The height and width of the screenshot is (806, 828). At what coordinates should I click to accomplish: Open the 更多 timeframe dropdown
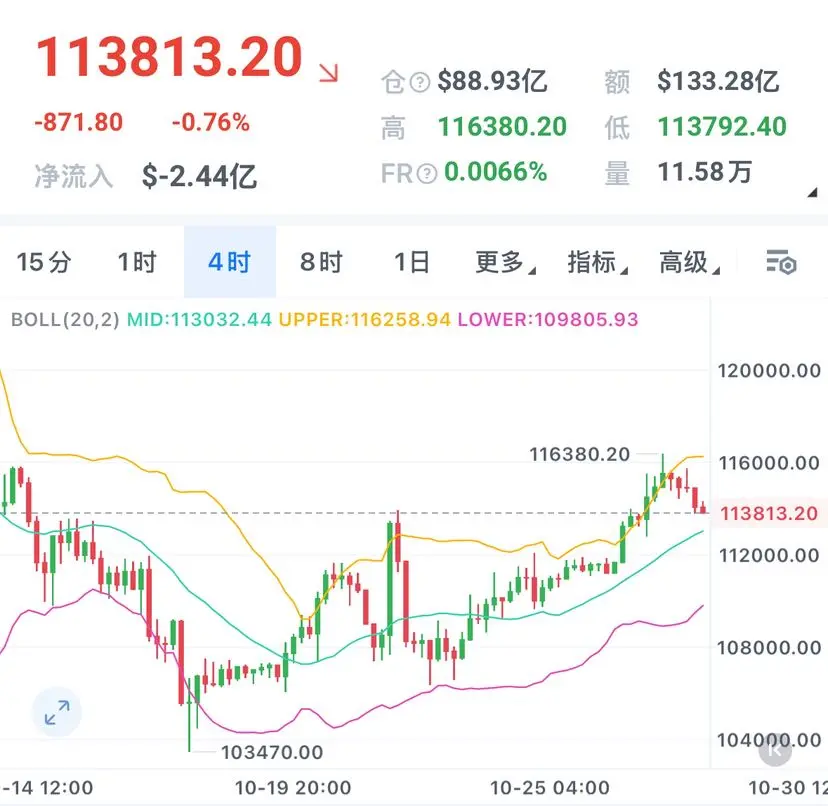505,262
